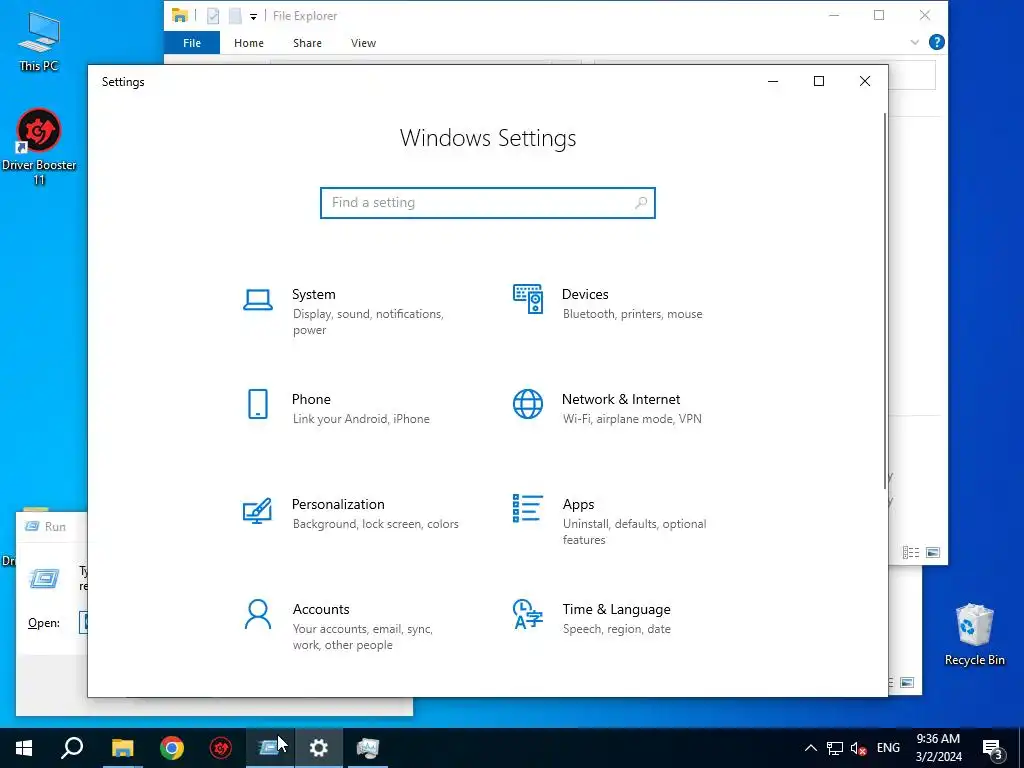Click the search magnifier in Find a setting
This screenshot has height=768, width=1024.
point(641,202)
